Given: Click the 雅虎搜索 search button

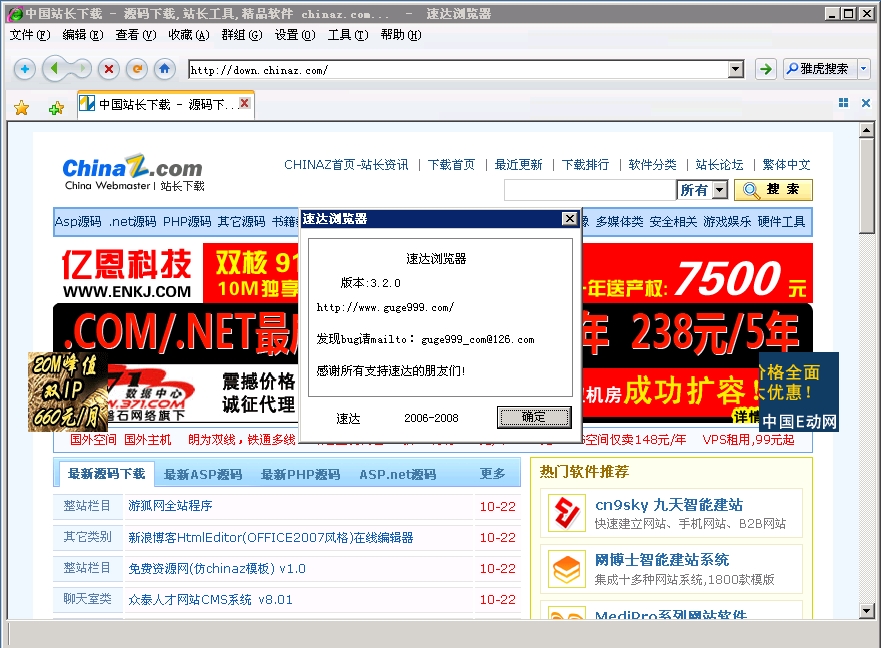Looking at the screenshot, I should point(820,69).
